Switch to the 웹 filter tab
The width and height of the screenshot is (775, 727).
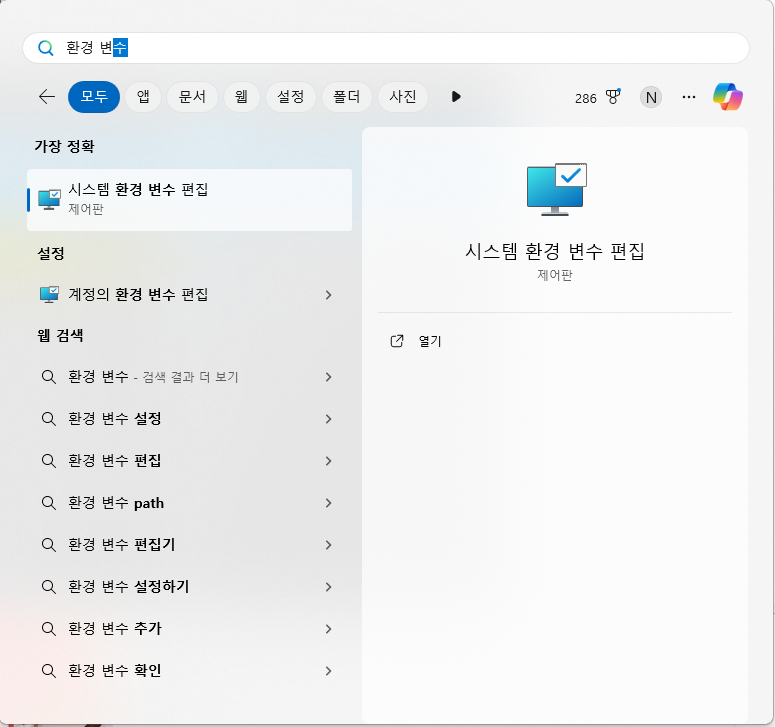point(242,96)
